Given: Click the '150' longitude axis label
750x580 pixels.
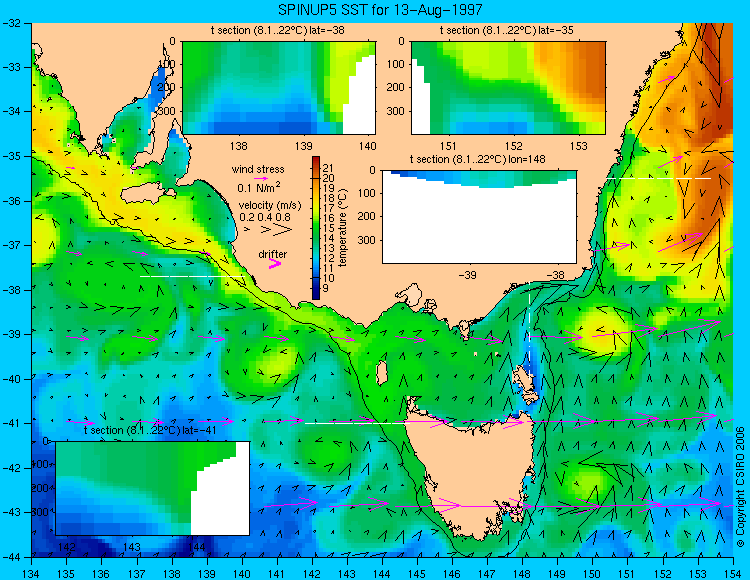Looking at the screenshot, I should click(x=592, y=574).
